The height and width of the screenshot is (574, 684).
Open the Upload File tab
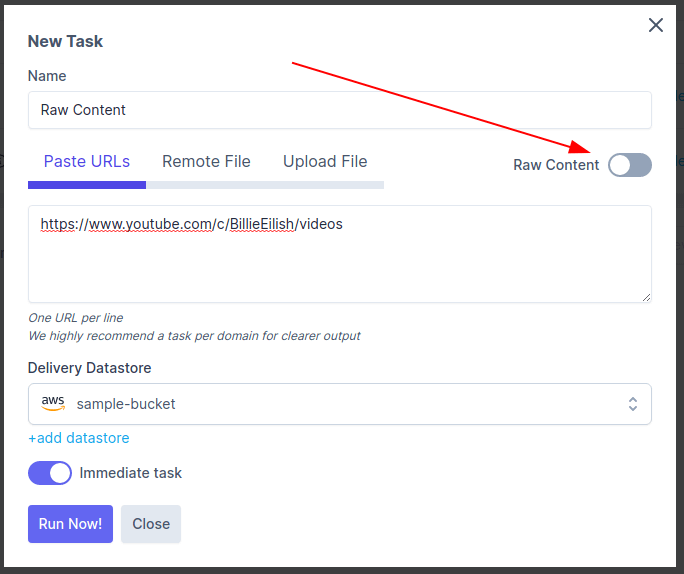click(x=325, y=161)
